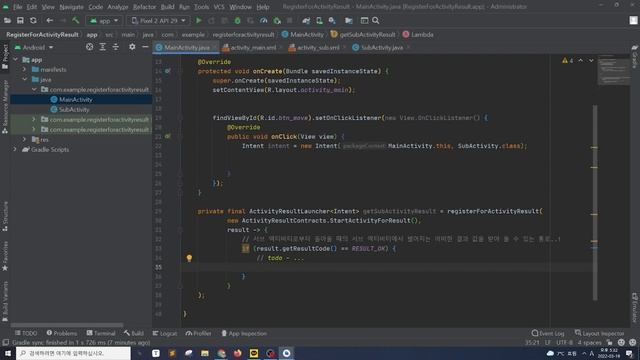The height and width of the screenshot is (360, 640).
Task: Open the Logcat tool window
Action: pyautogui.click(x=165, y=333)
